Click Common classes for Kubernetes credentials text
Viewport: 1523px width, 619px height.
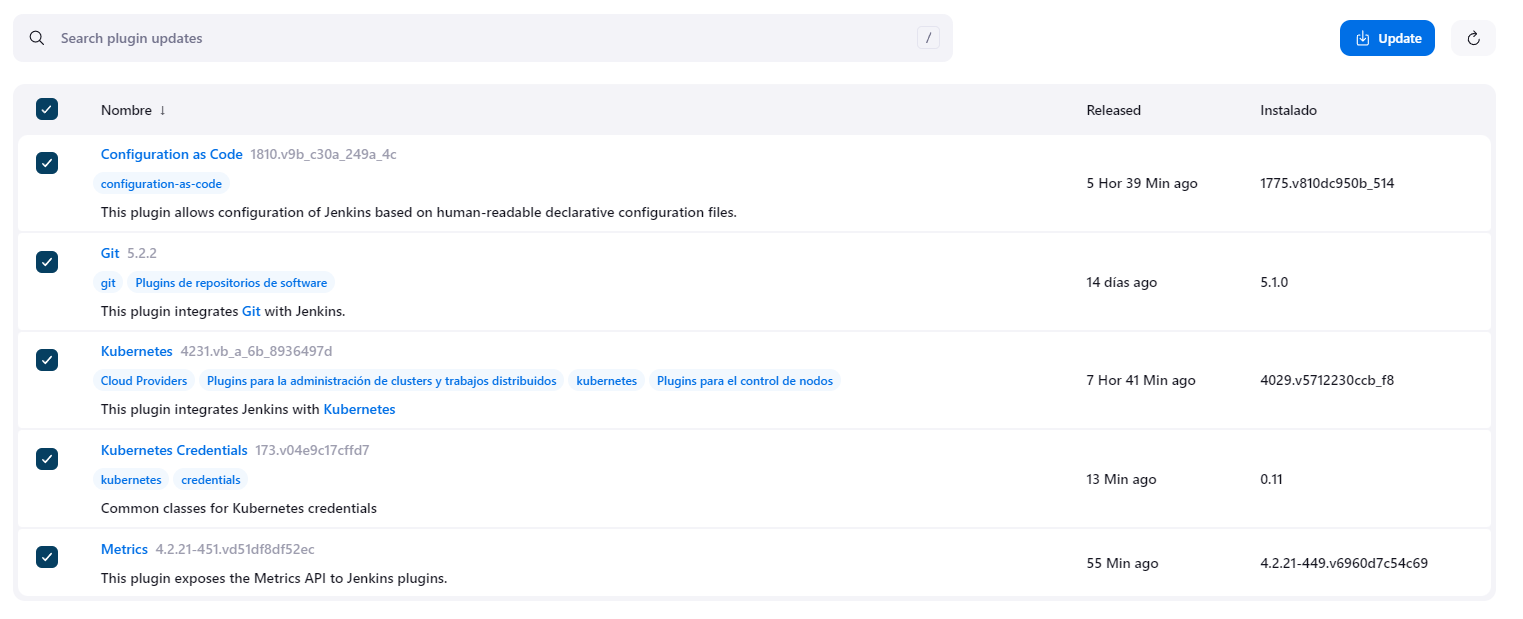point(239,508)
